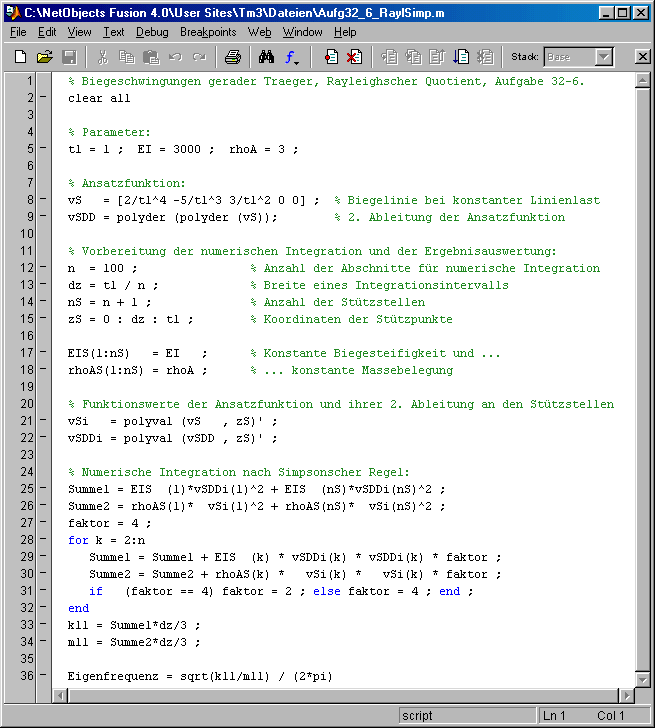Open the View menu
This screenshot has width=655, height=728.
pos(79,32)
